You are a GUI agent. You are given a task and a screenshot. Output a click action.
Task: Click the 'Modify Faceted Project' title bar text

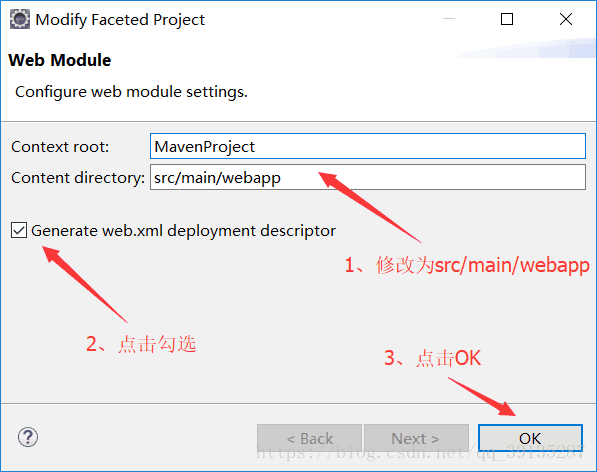click(120, 20)
